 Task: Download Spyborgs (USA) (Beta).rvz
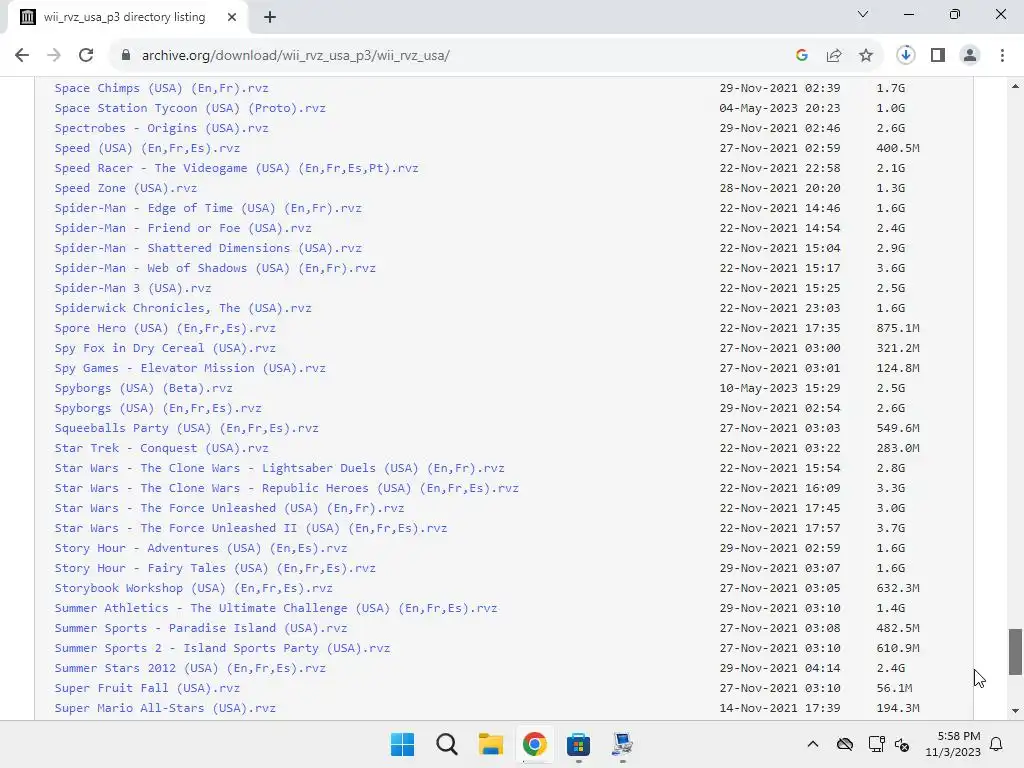(143, 388)
